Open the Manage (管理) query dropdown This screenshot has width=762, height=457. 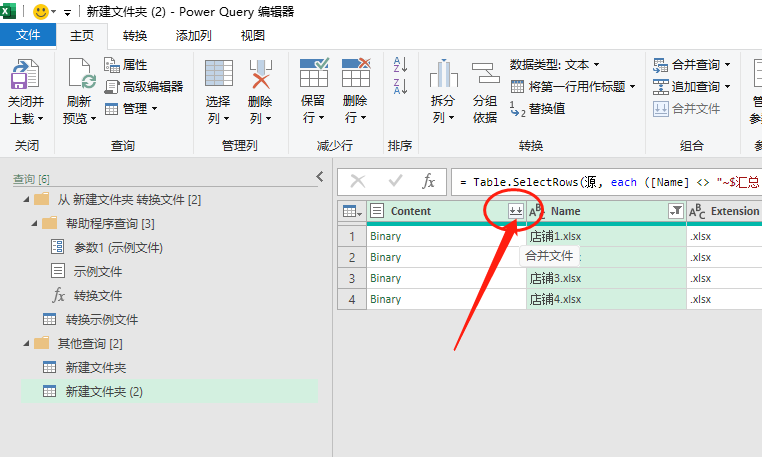coord(131,108)
